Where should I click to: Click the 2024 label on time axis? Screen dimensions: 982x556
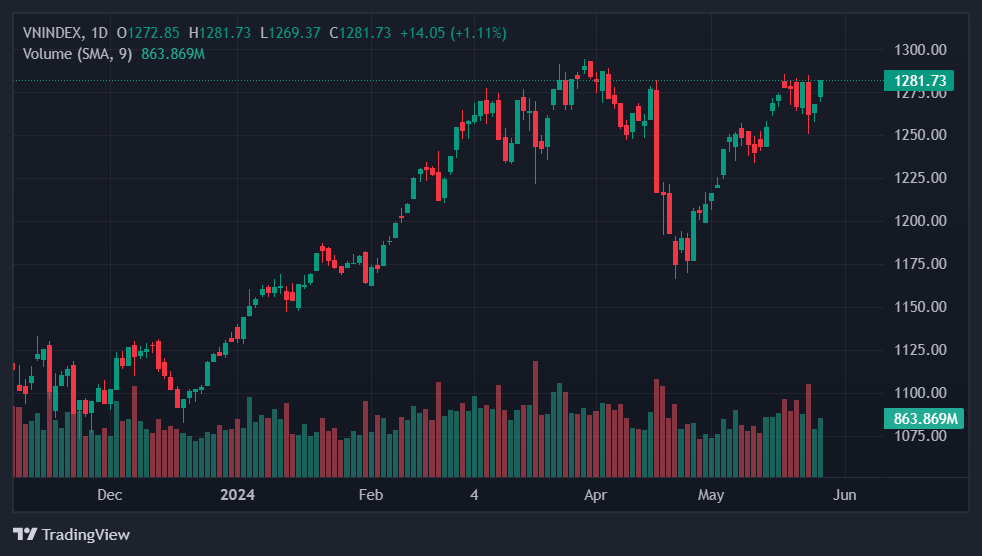point(238,495)
